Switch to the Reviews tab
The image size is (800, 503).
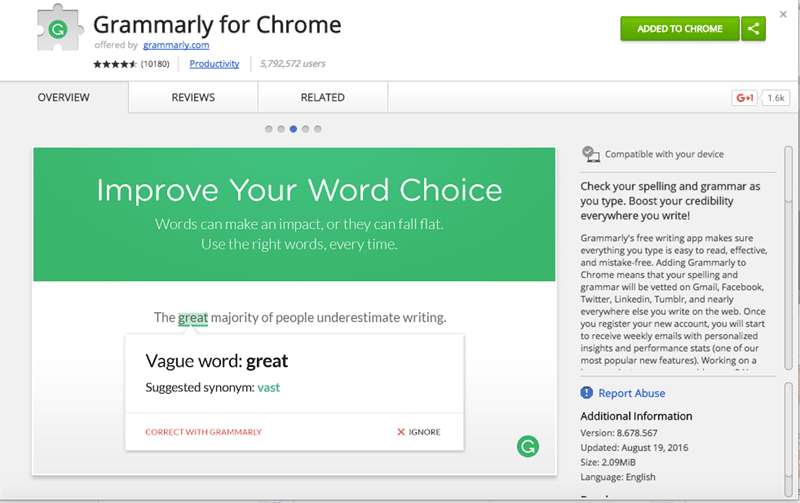(x=193, y=97)
